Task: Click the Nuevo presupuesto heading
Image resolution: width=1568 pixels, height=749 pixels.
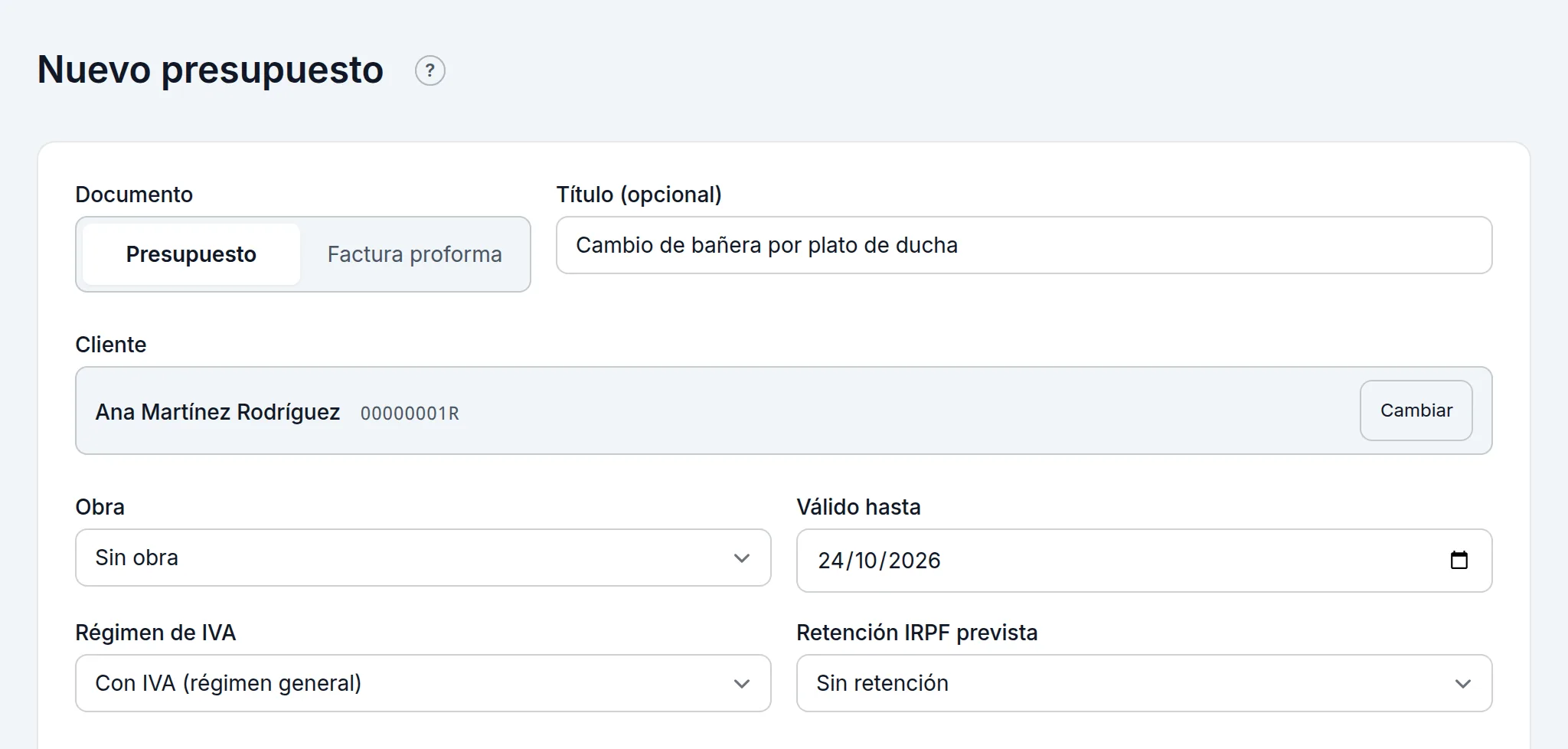Action: pos(211,70)
